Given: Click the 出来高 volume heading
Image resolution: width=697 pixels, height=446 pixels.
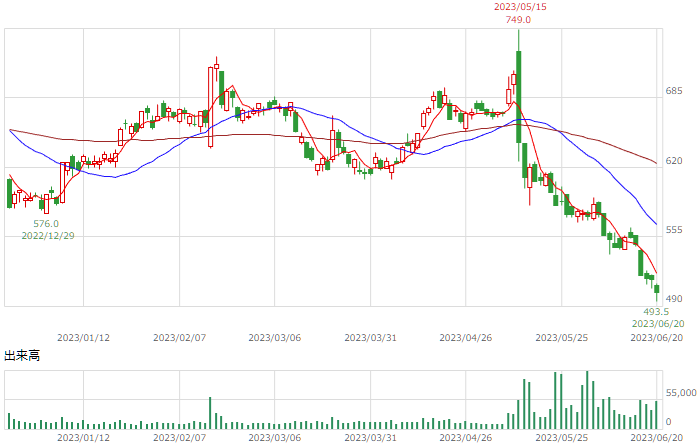Looking at the screenshot, I should (x=22, y=355).
